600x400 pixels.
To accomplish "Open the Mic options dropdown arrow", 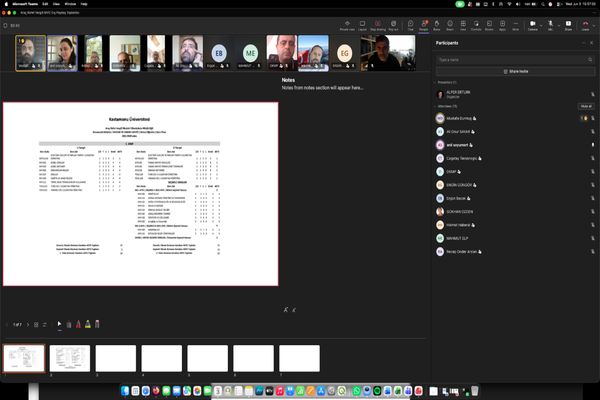I will pyautogui.click(x=558, y=26).
